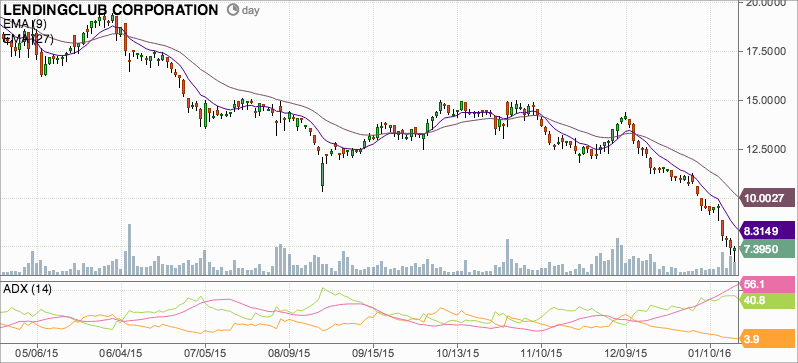798x363 pixels.
Task: Click the 40.8 green ADX value tag
Action: click(766, 301)
